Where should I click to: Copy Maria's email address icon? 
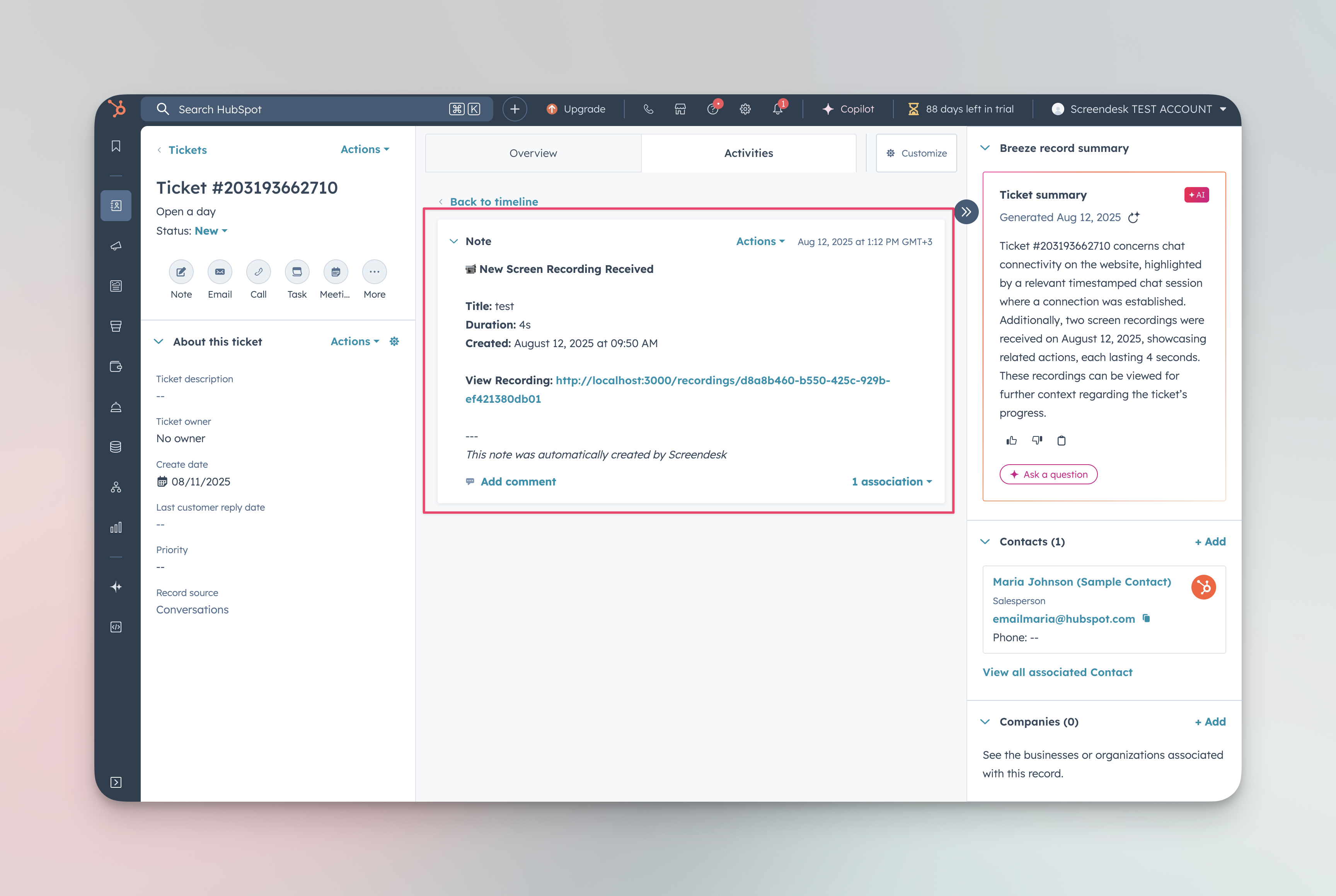[1146, 618]
